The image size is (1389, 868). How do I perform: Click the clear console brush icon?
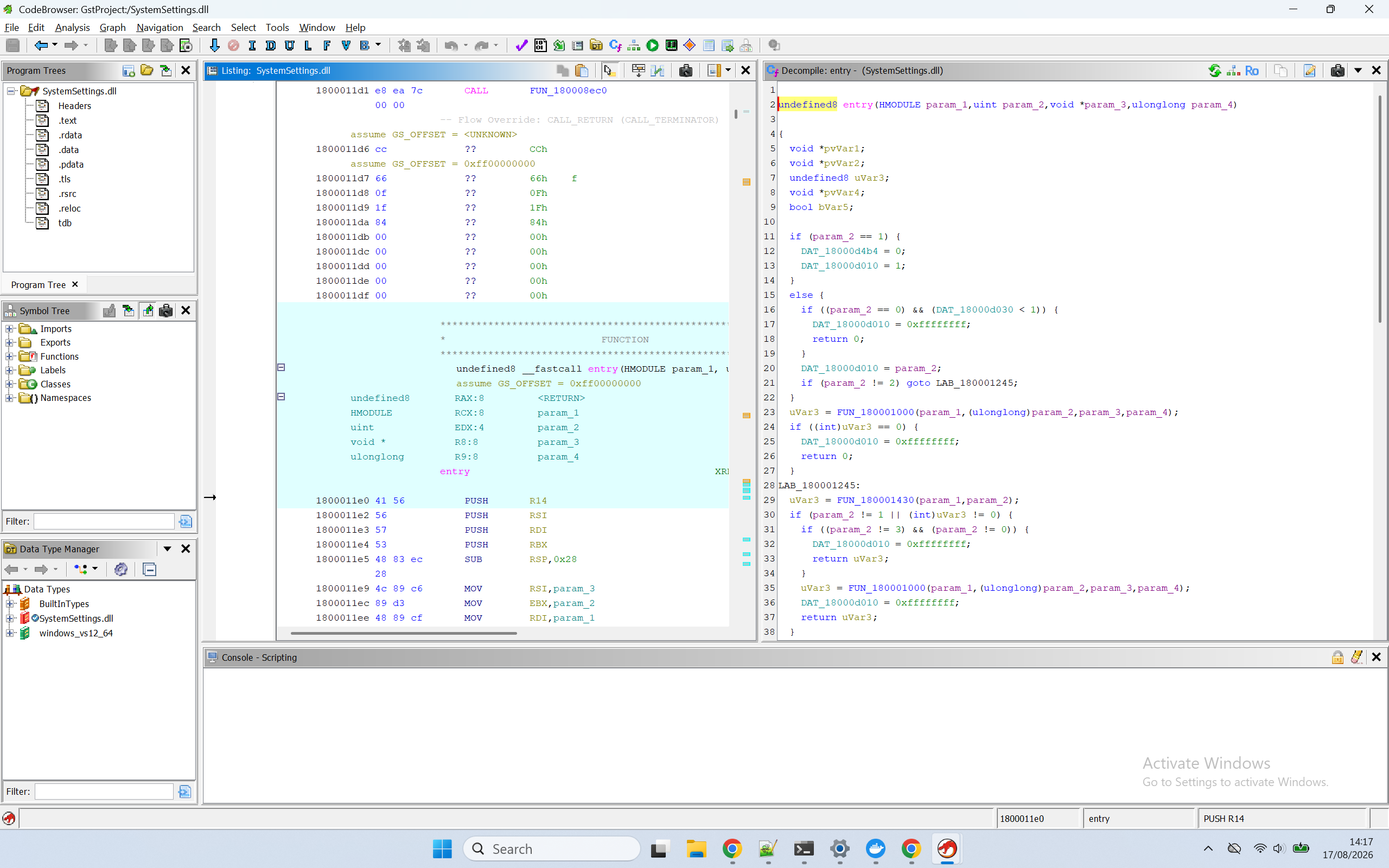(x=1356, y=658)
